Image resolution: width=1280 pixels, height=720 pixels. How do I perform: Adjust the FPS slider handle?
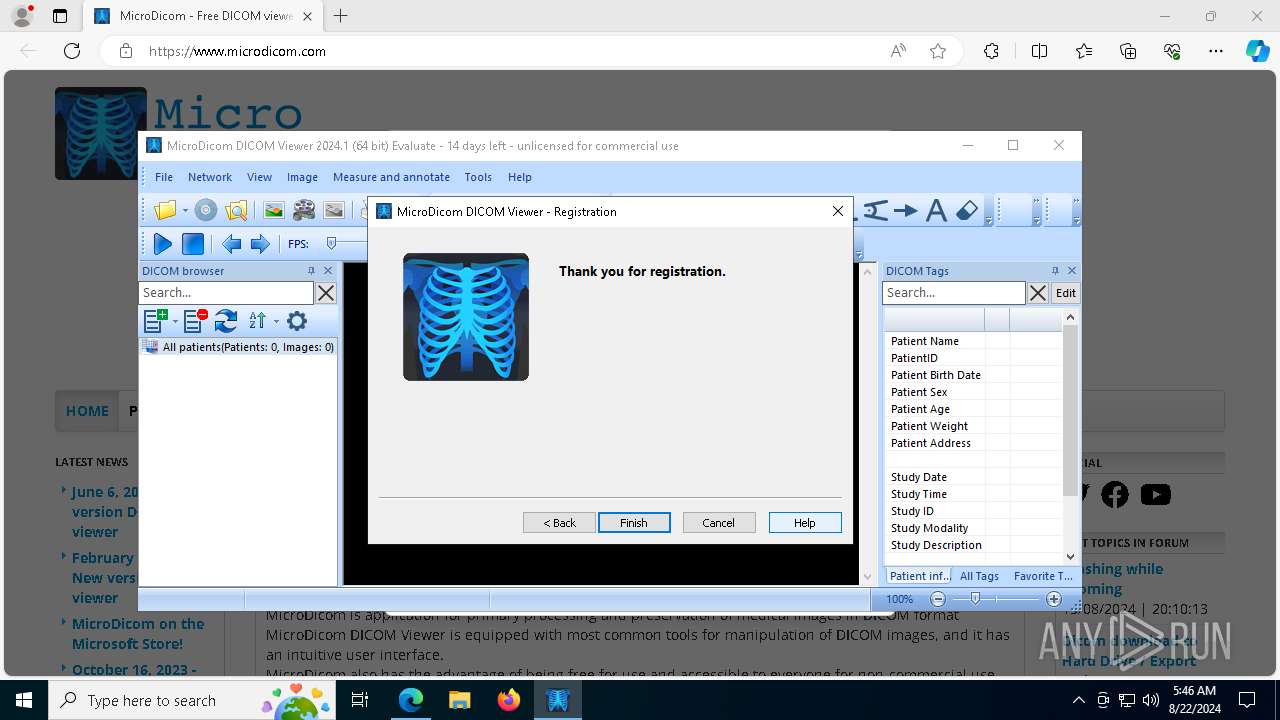[x=331, y=243]
